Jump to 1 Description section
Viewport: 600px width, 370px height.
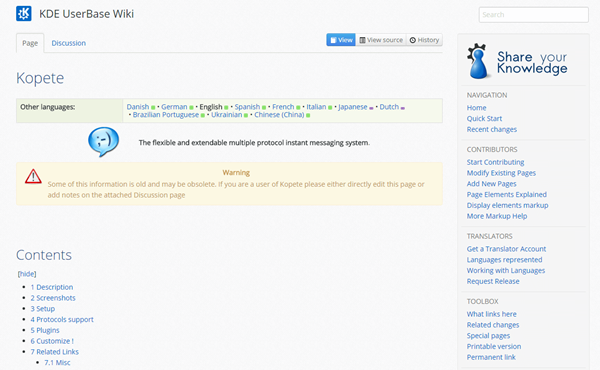point(52,287)
